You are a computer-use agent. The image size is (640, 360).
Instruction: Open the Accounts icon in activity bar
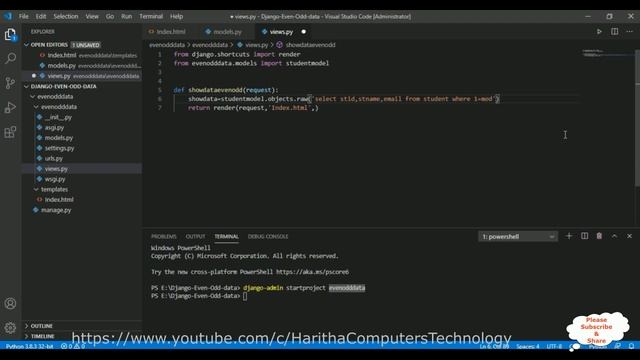pyautogui.click(x=10, y=303)
